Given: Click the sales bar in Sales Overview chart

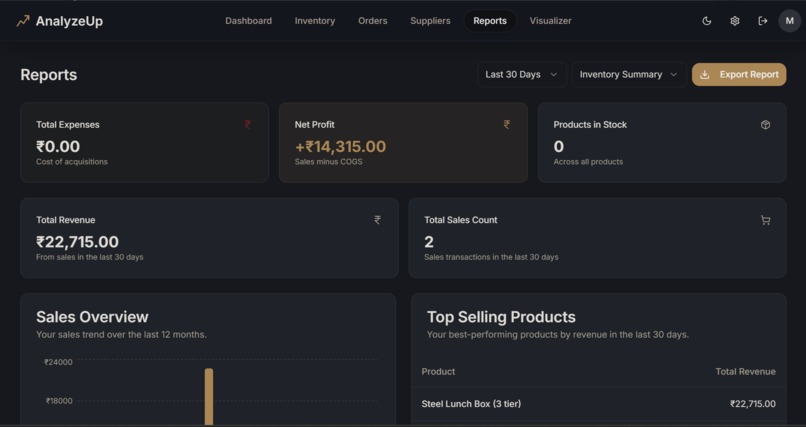Looking at the screenshot, I should click(209, 396).
